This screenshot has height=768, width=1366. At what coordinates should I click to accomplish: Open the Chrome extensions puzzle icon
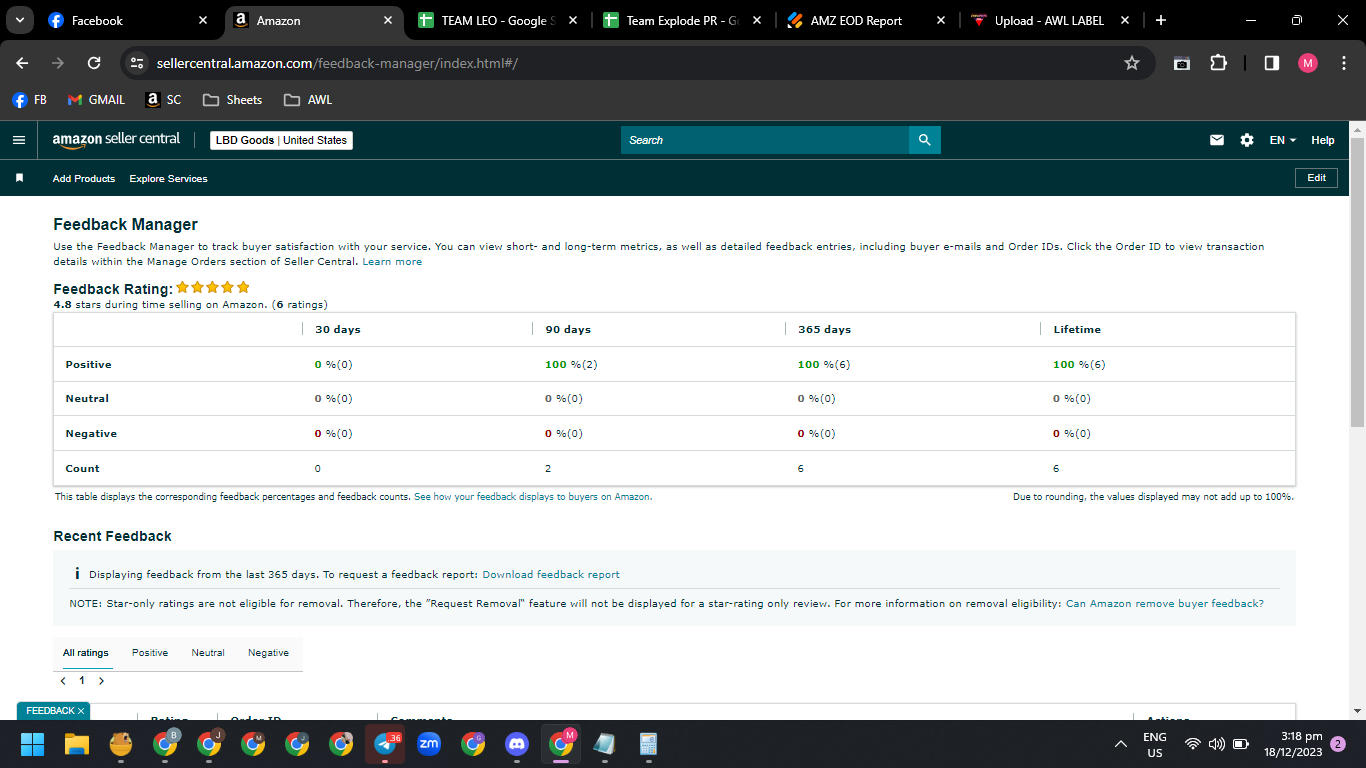pyautogui.click(x=1218, y=63)
